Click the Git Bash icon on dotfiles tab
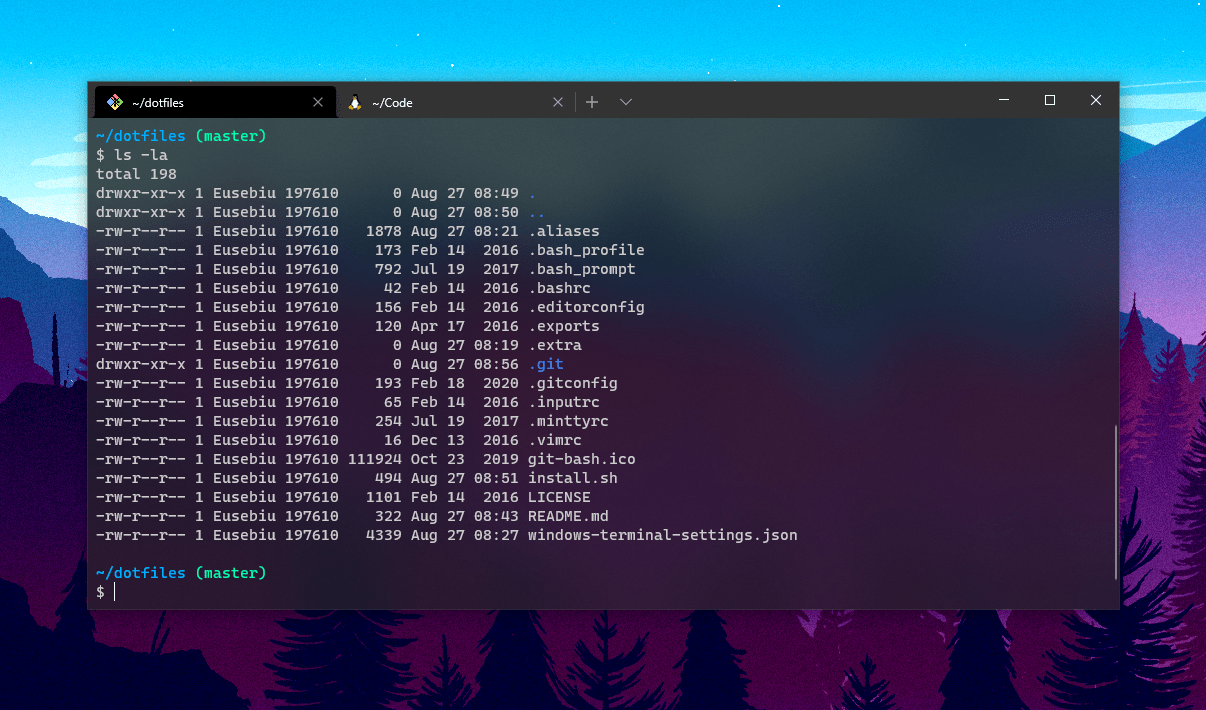This screenshot has height=710, width=1206. pyautogui.click(x=113, y=101)
